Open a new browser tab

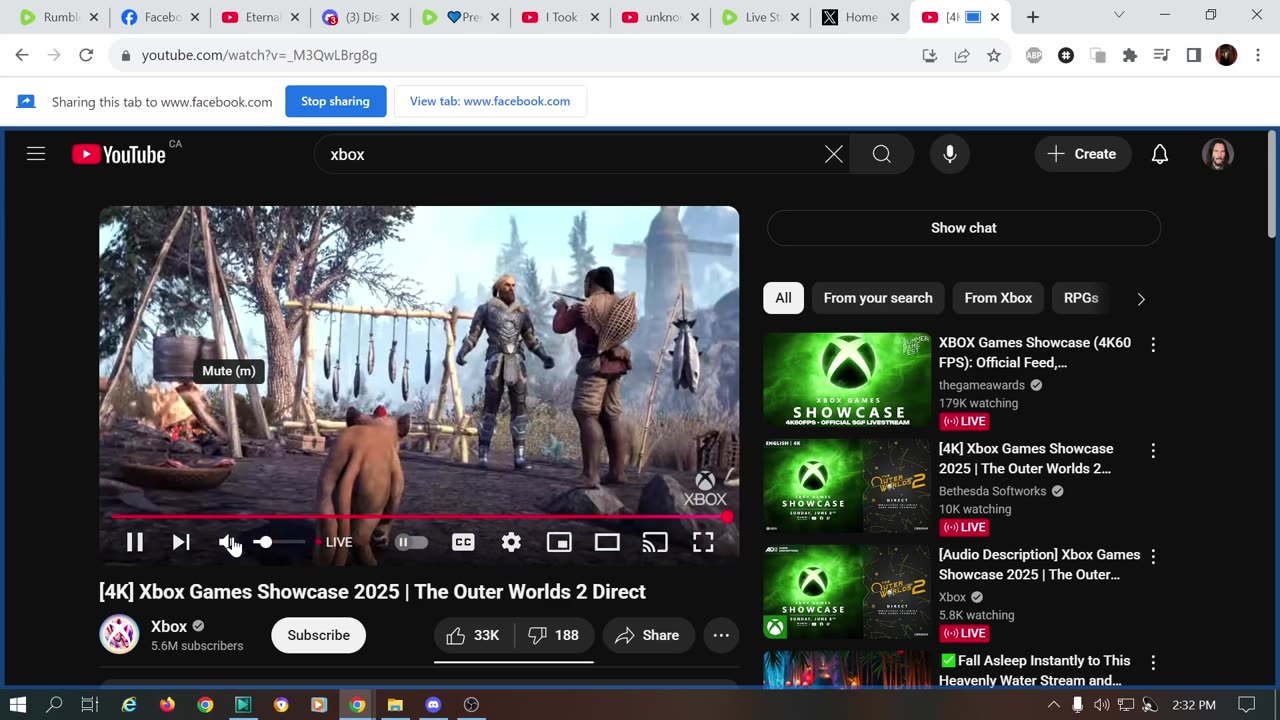[1033, 17]
